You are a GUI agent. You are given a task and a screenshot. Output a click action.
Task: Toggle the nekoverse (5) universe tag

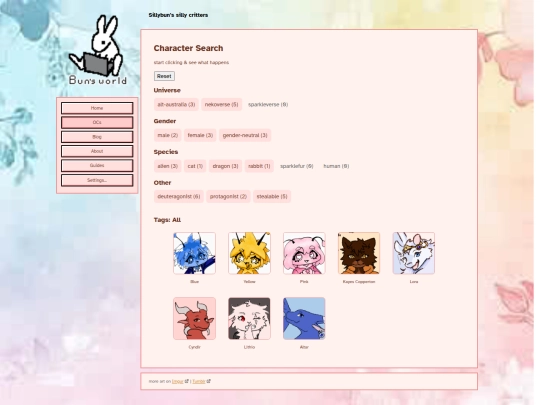(x=221, y=104)
